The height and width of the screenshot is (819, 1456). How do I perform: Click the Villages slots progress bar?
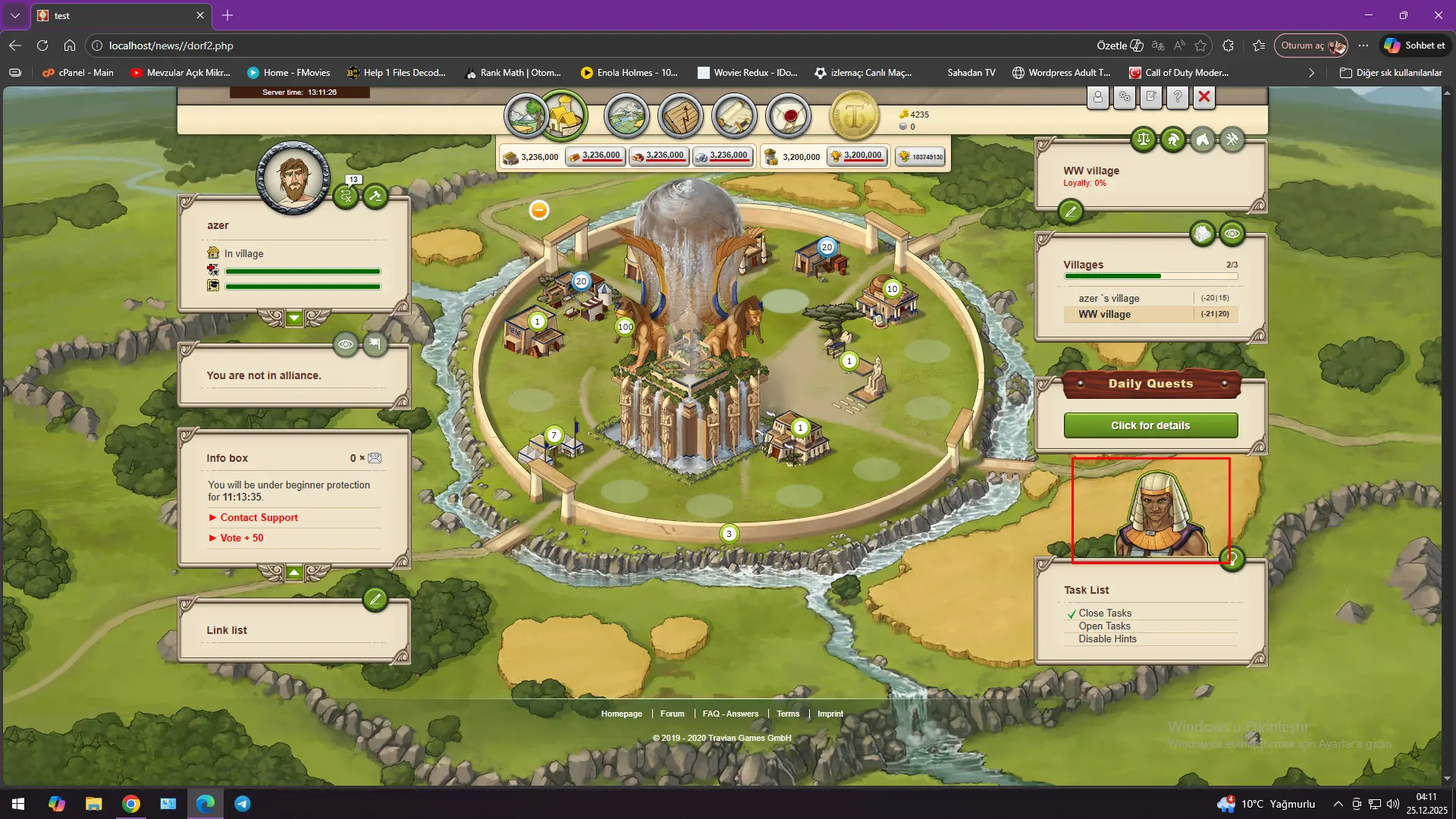(1151, 276)
